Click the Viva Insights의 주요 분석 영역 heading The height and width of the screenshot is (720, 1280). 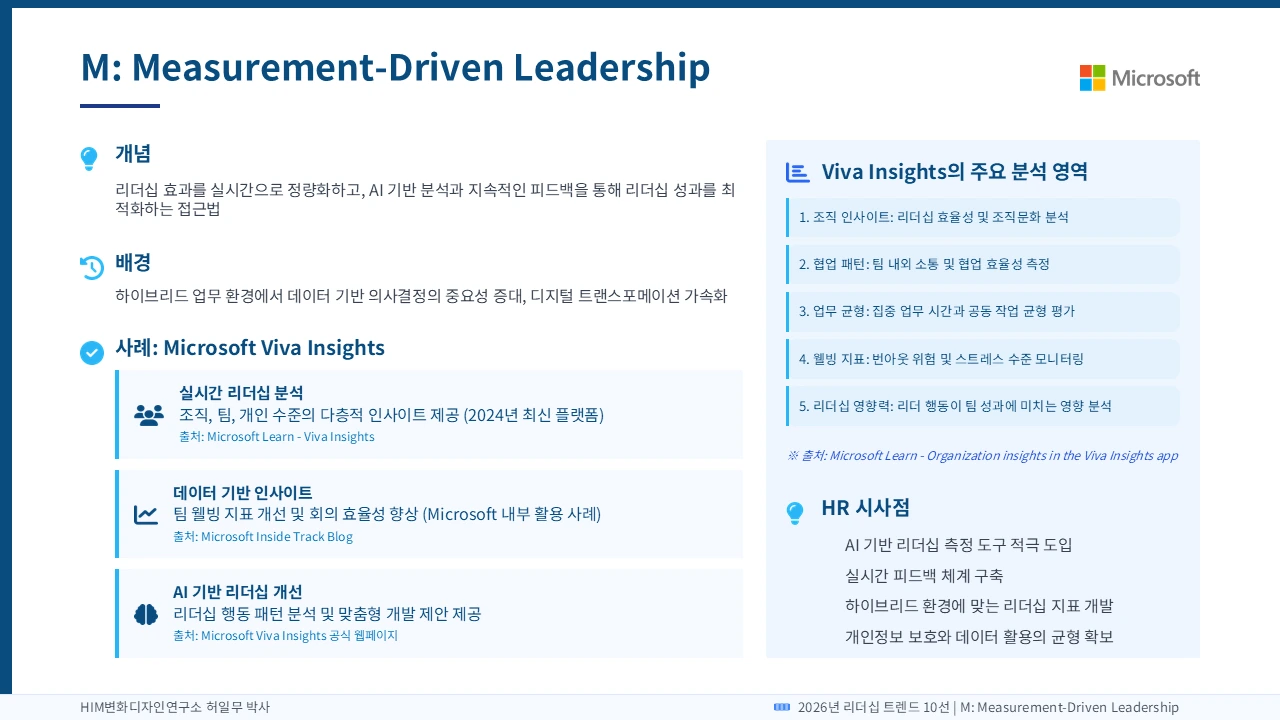(955, 171)
